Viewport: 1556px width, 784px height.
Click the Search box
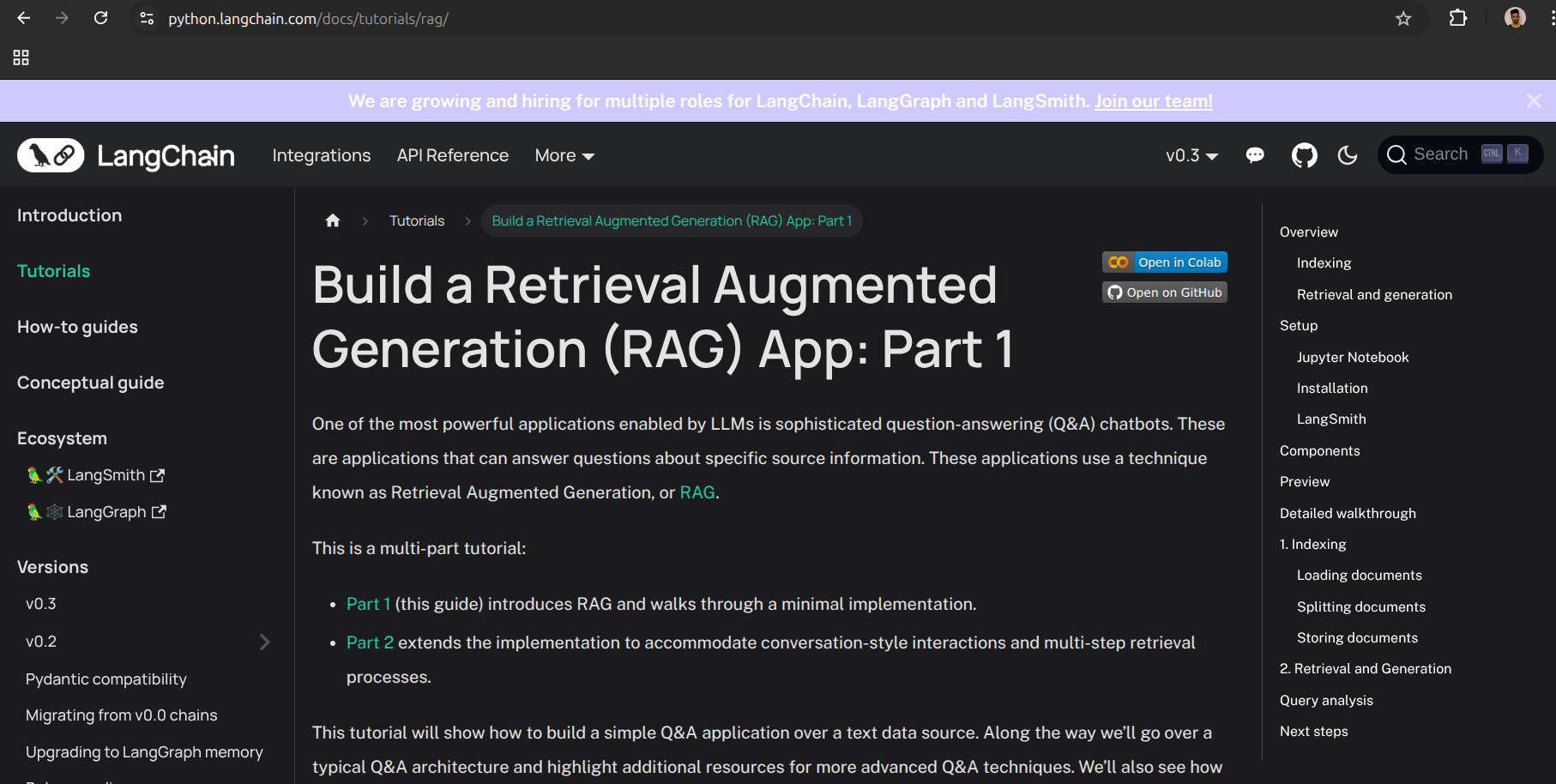[1460, 154]
